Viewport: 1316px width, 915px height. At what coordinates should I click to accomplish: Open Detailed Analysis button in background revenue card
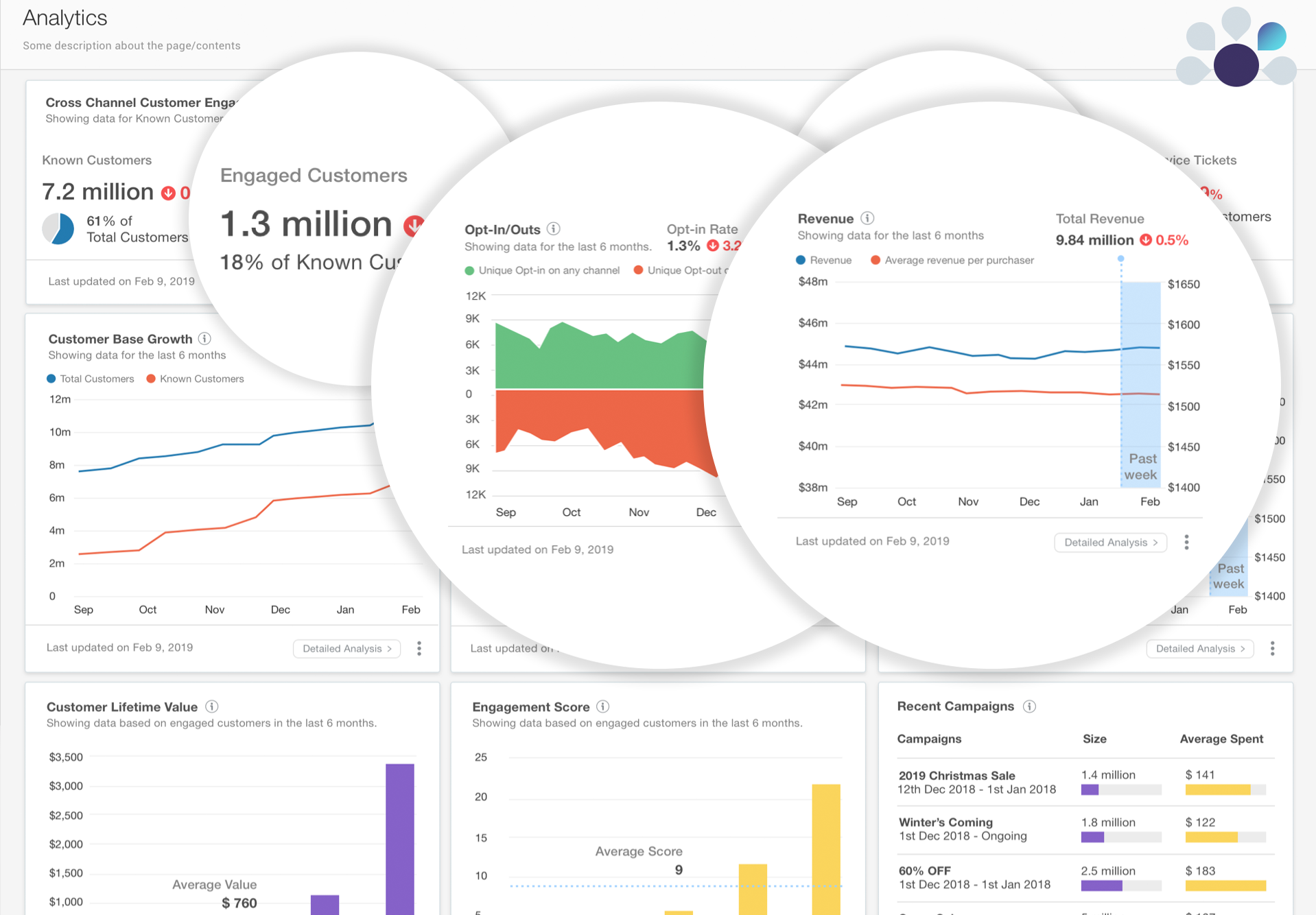[x=1200, y=648]
